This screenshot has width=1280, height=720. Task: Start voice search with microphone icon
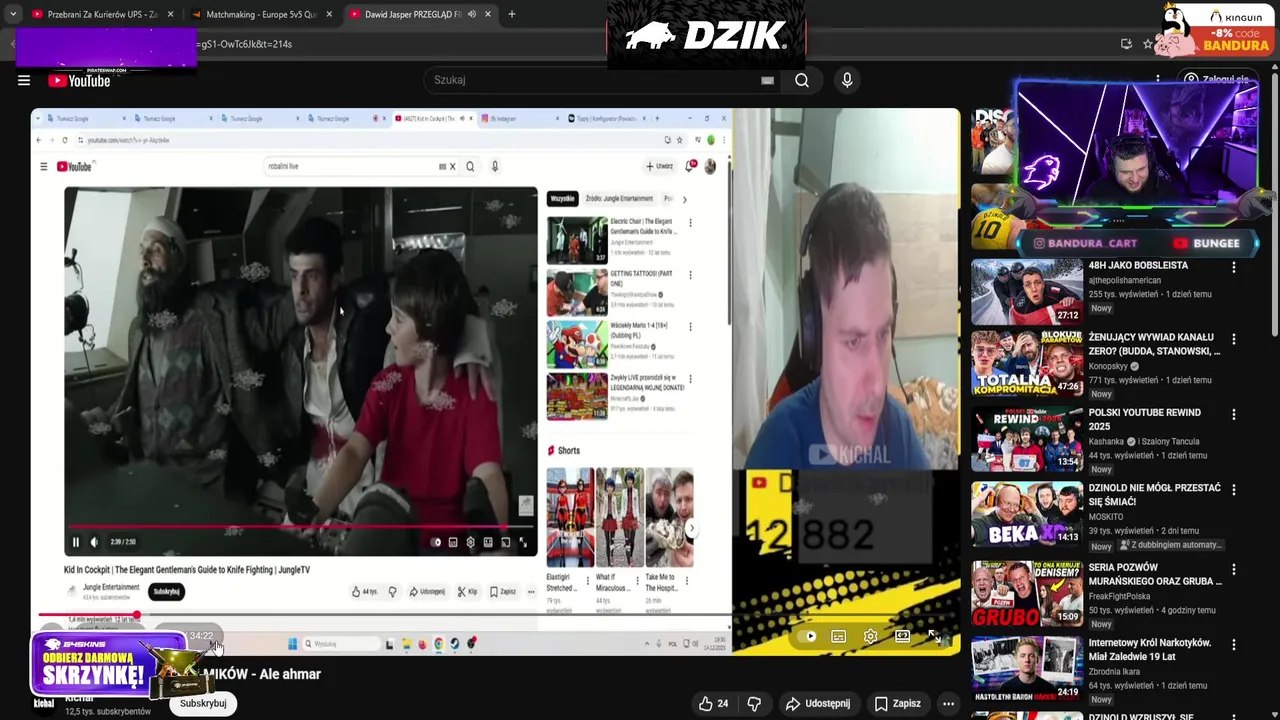847,80
